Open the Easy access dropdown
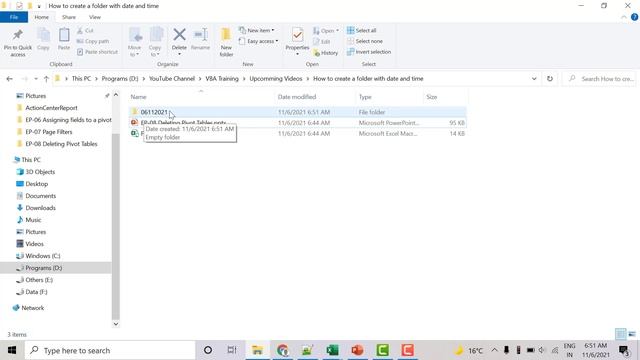The width and height of the screenshot is (640, 360). pos(258,41)
